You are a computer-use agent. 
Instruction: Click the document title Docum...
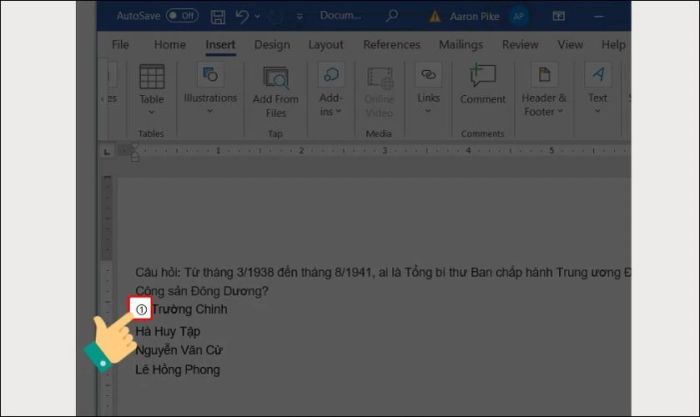[x=341, y=16]
